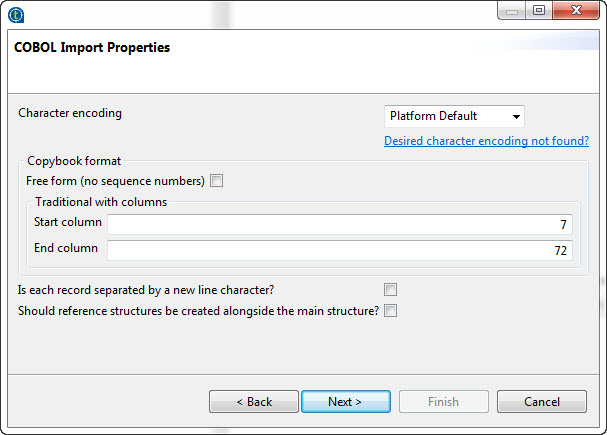Click the application icon in the title bar
607x435 pixels.
point(16,14)
